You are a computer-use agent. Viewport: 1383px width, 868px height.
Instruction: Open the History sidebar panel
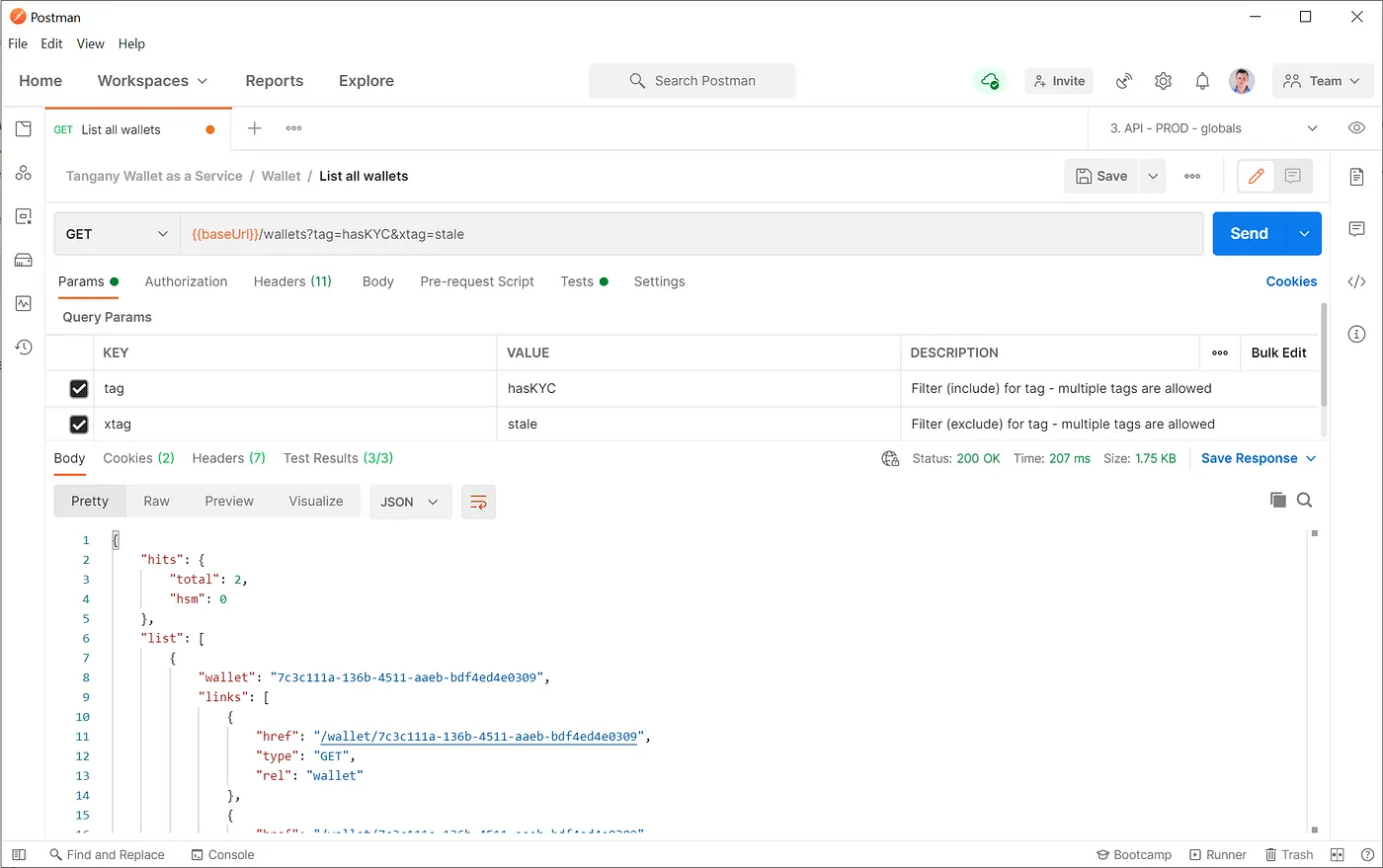coord(24,347)
